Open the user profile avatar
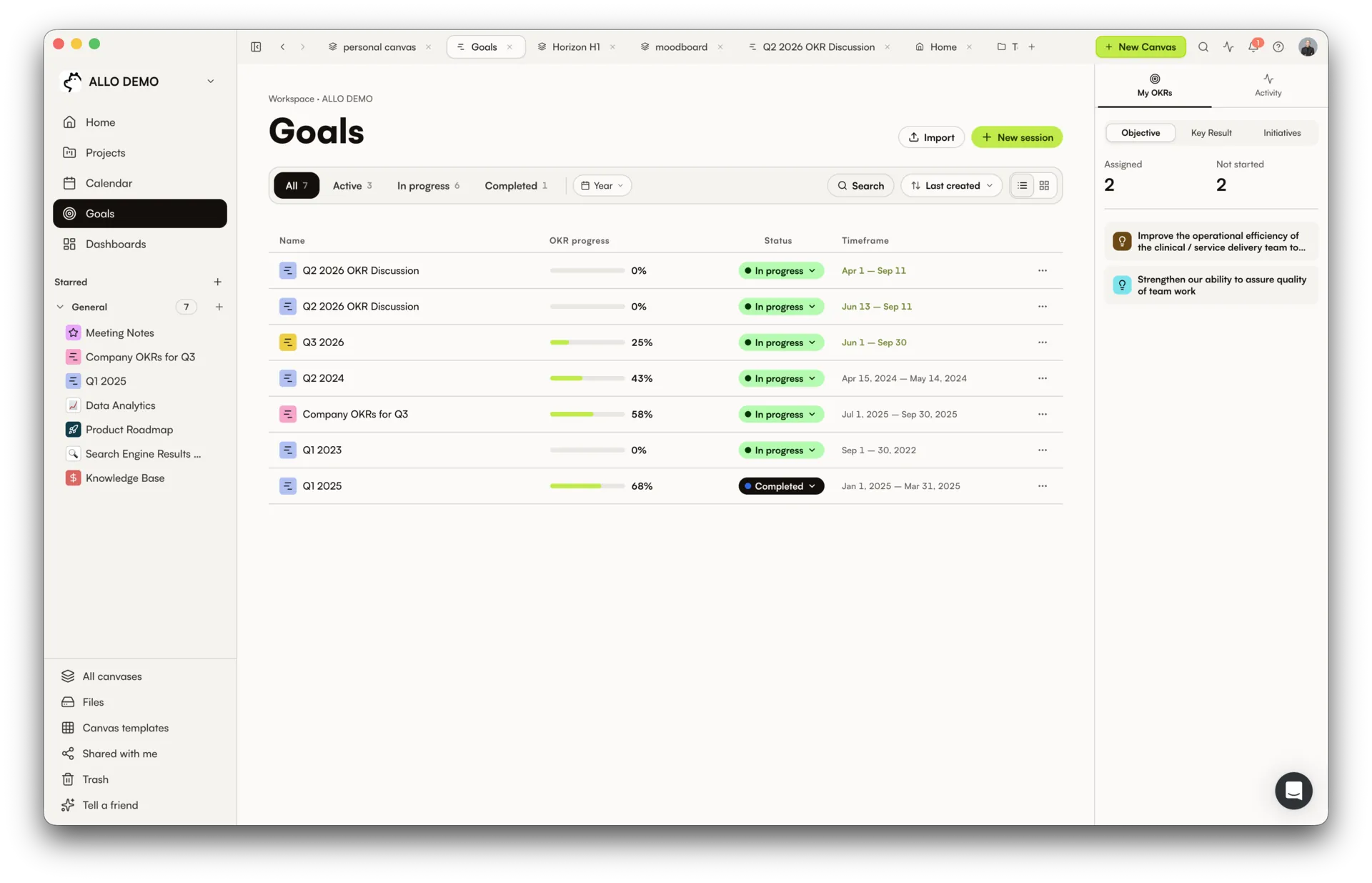1372x883 pixels. tap(1308, 47)
